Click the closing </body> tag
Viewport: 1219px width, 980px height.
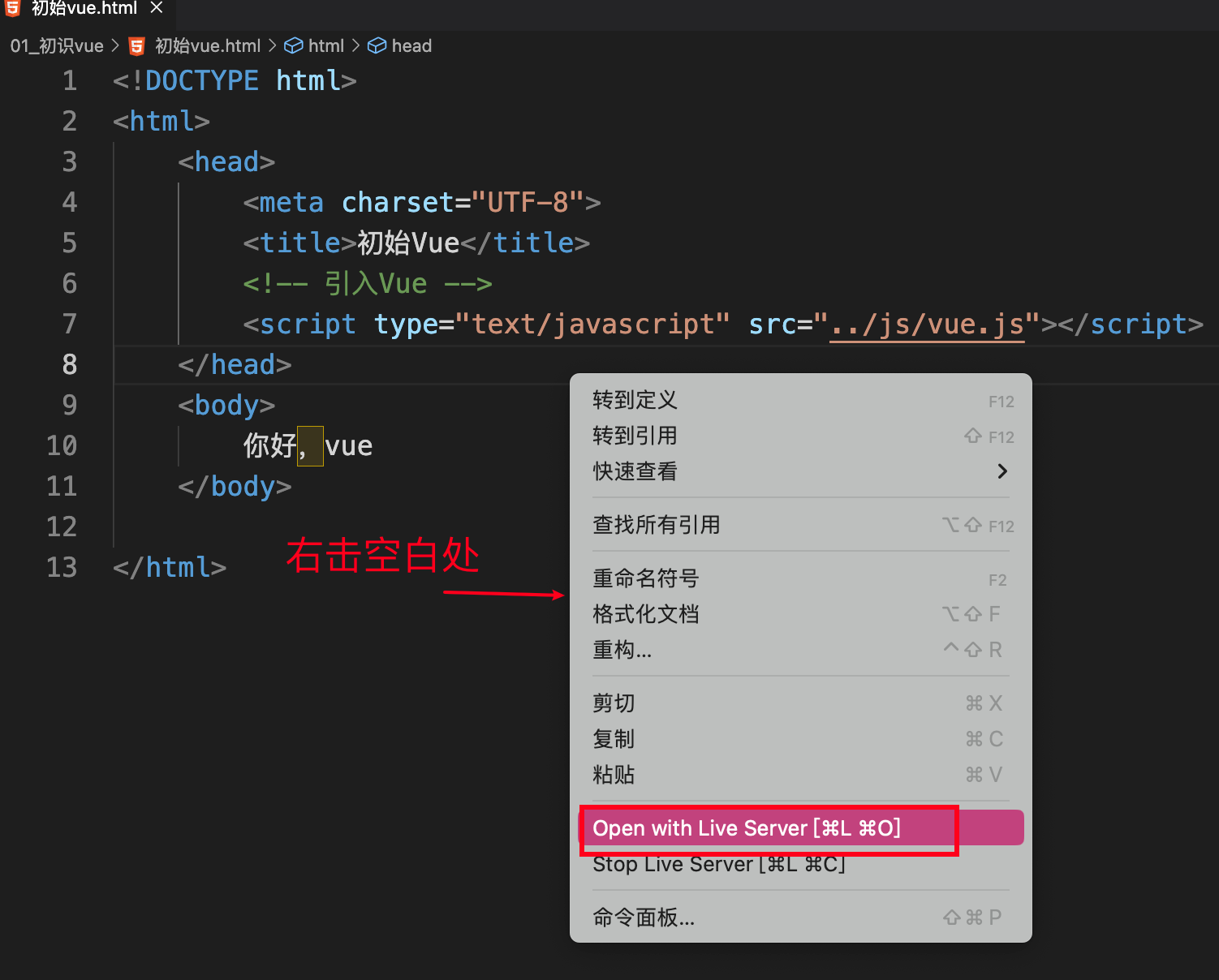(235, 486)
